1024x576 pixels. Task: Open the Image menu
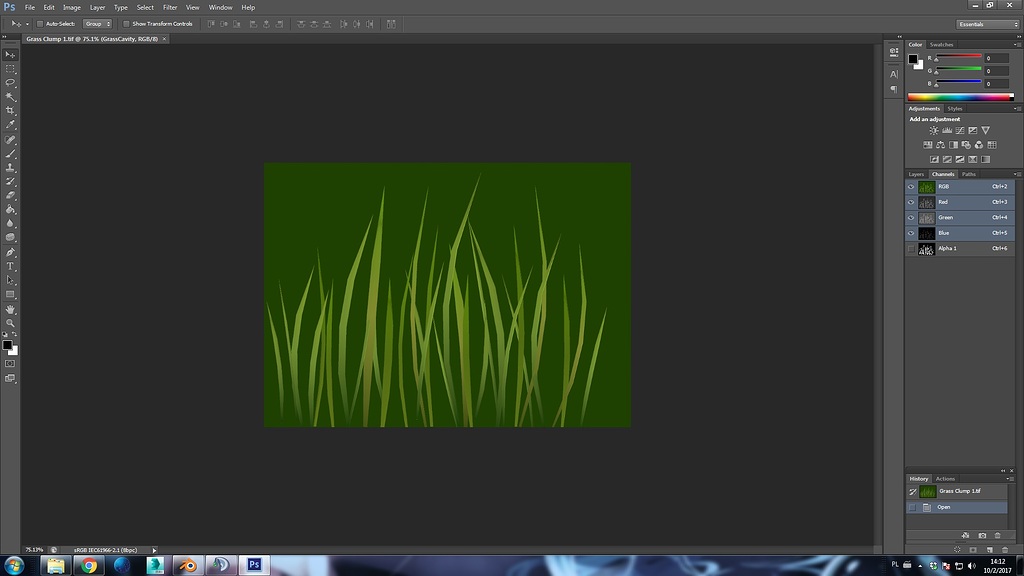pos(71,8)
